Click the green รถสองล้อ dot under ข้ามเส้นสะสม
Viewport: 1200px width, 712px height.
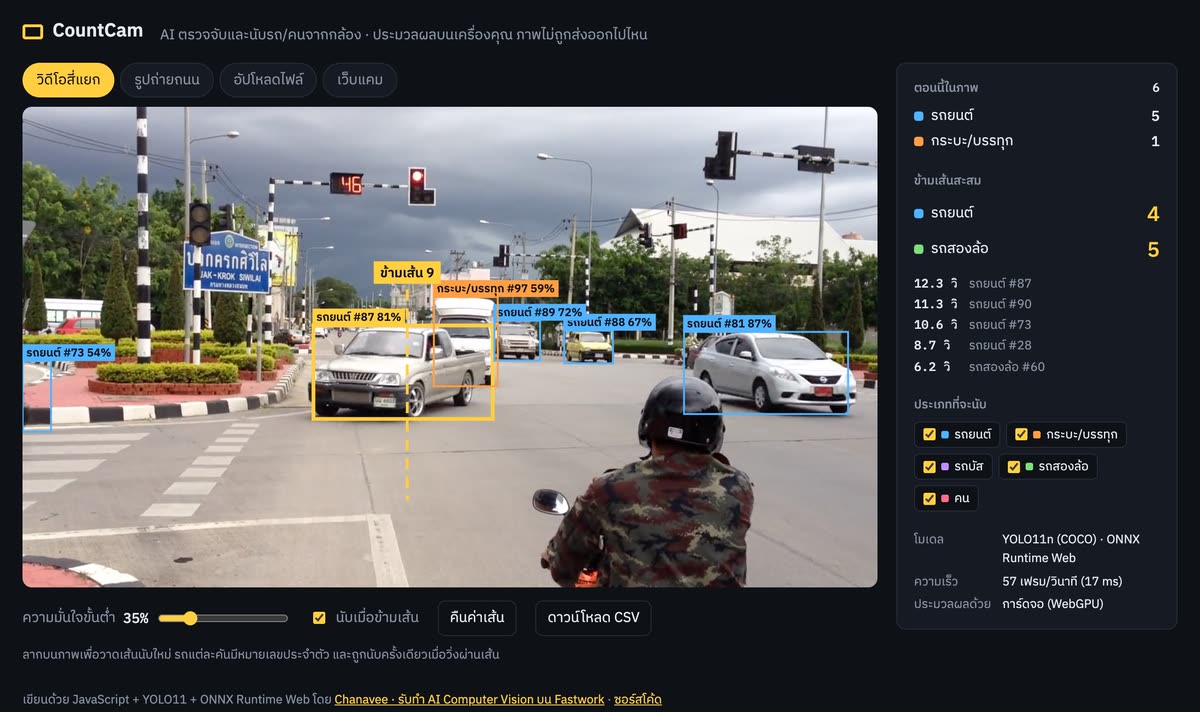[919, 248]
